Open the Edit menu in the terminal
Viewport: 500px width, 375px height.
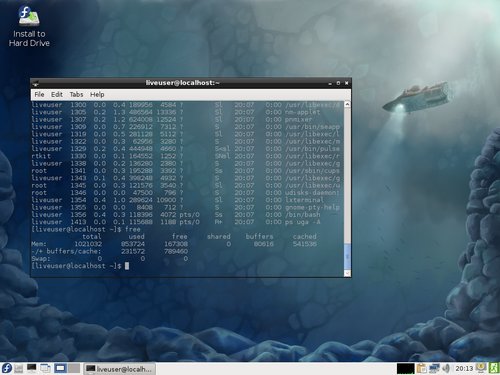[x=57, y=95]
